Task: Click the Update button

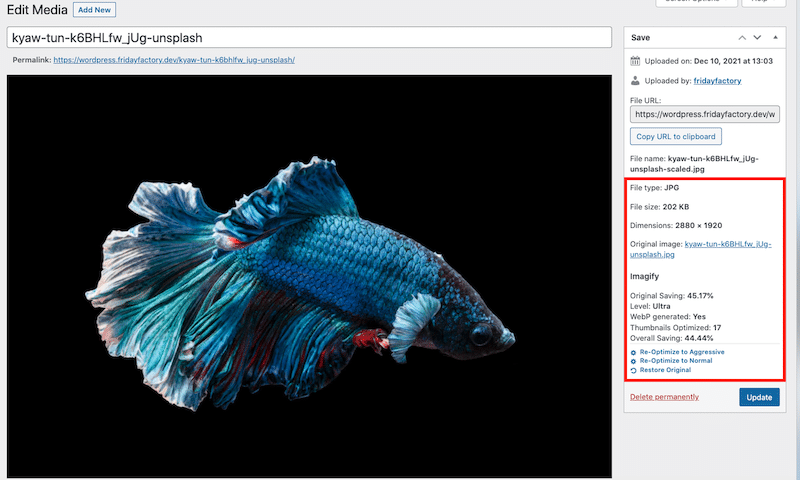Action: (x=759, y=397)
